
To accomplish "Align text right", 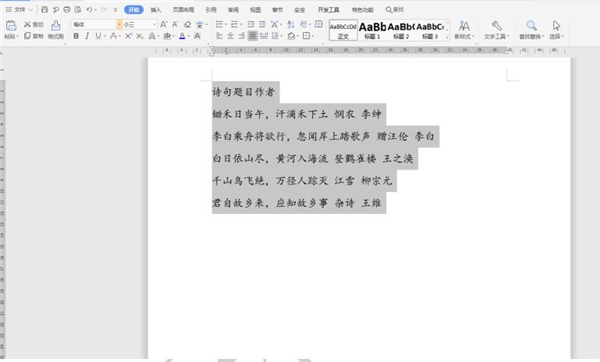I will pyautogui.click(x=241, y=36).
